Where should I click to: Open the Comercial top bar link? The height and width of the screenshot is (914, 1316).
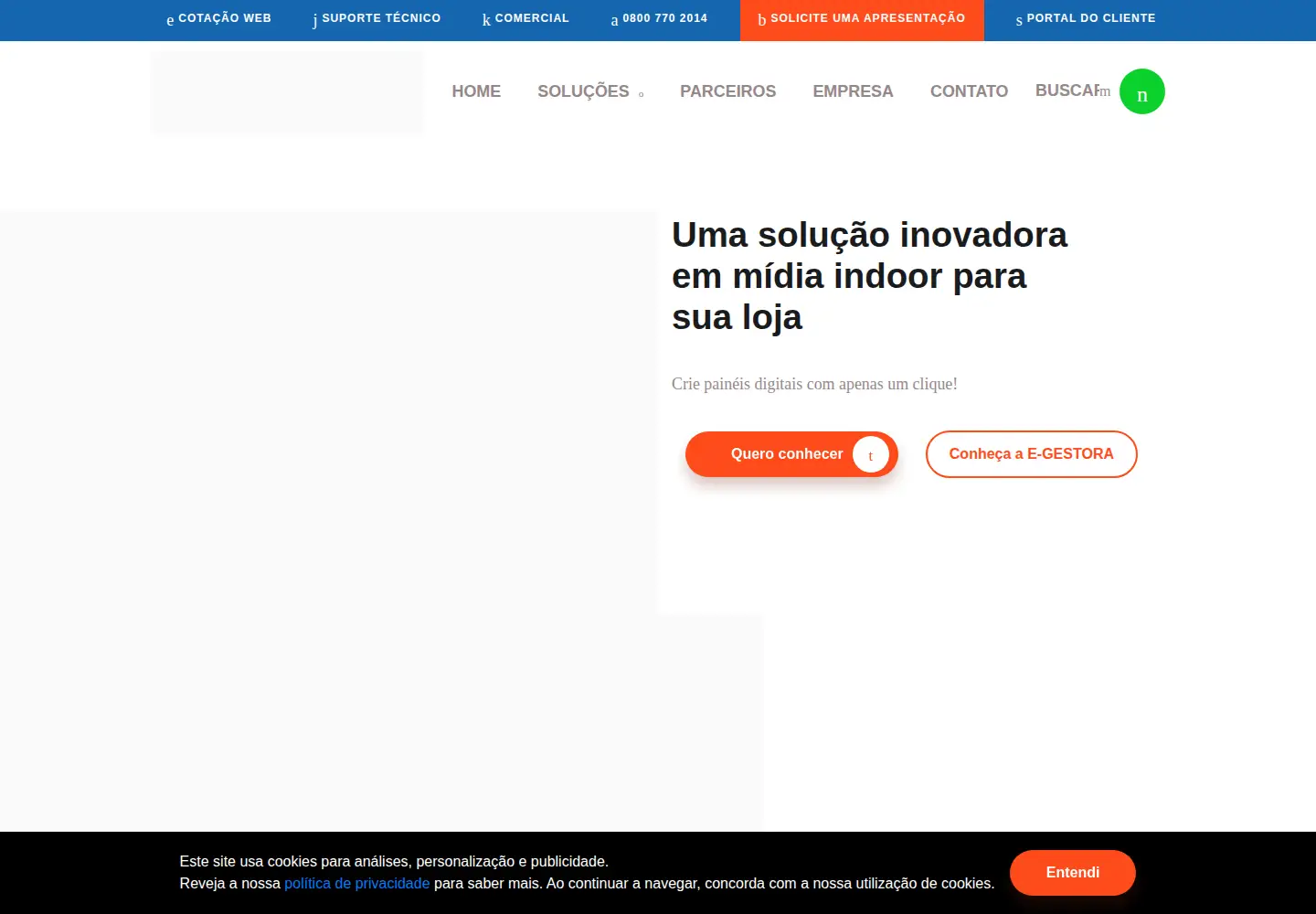[x=525, y=18]
